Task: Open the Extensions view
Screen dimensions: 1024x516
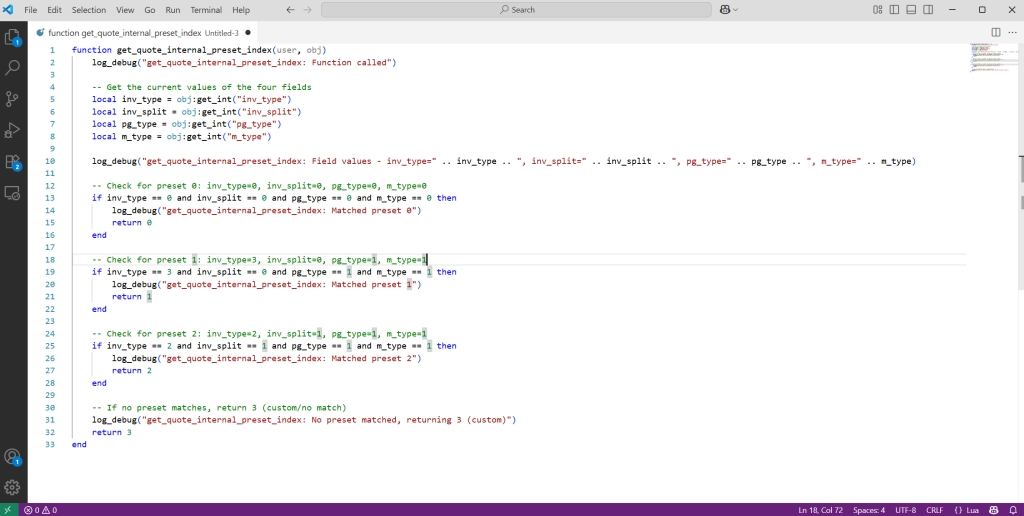Action: coord(13,161)
